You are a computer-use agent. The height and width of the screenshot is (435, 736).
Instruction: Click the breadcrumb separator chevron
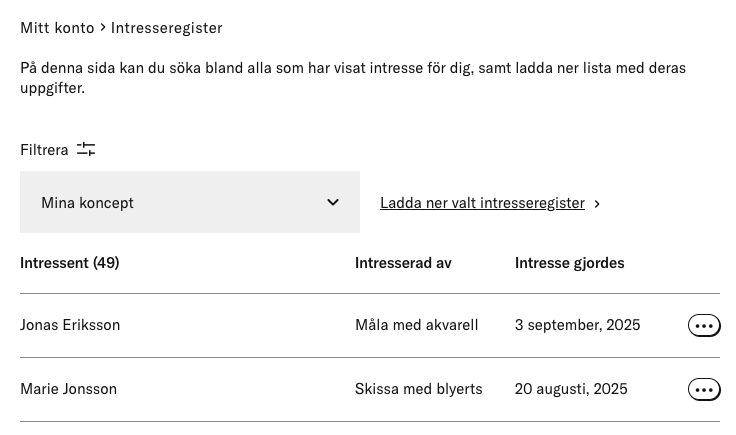(x=103, y=28)
